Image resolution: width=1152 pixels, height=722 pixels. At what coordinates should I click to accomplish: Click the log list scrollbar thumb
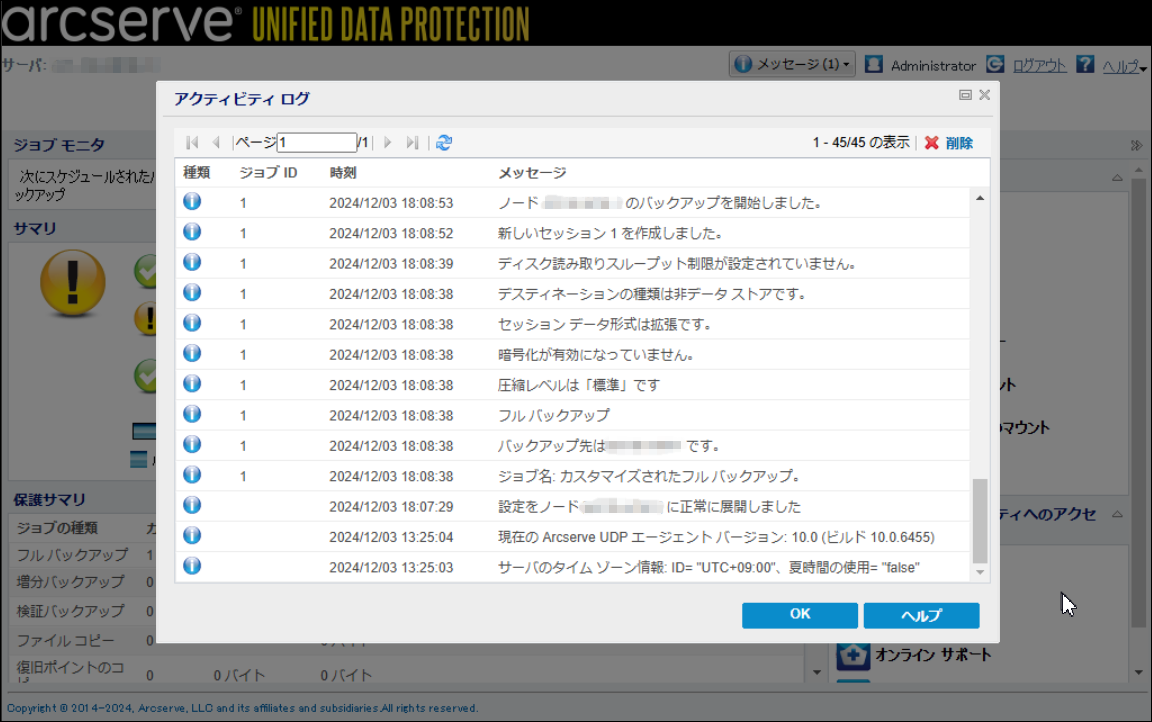979,521
